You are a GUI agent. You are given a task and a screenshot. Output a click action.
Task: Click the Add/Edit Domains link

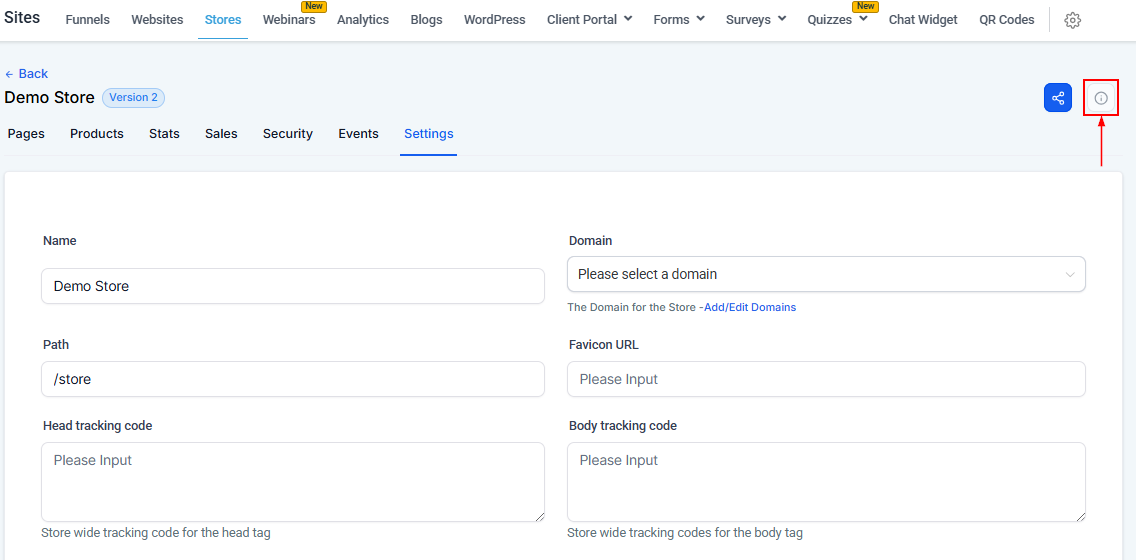click(x=750, y=308)
